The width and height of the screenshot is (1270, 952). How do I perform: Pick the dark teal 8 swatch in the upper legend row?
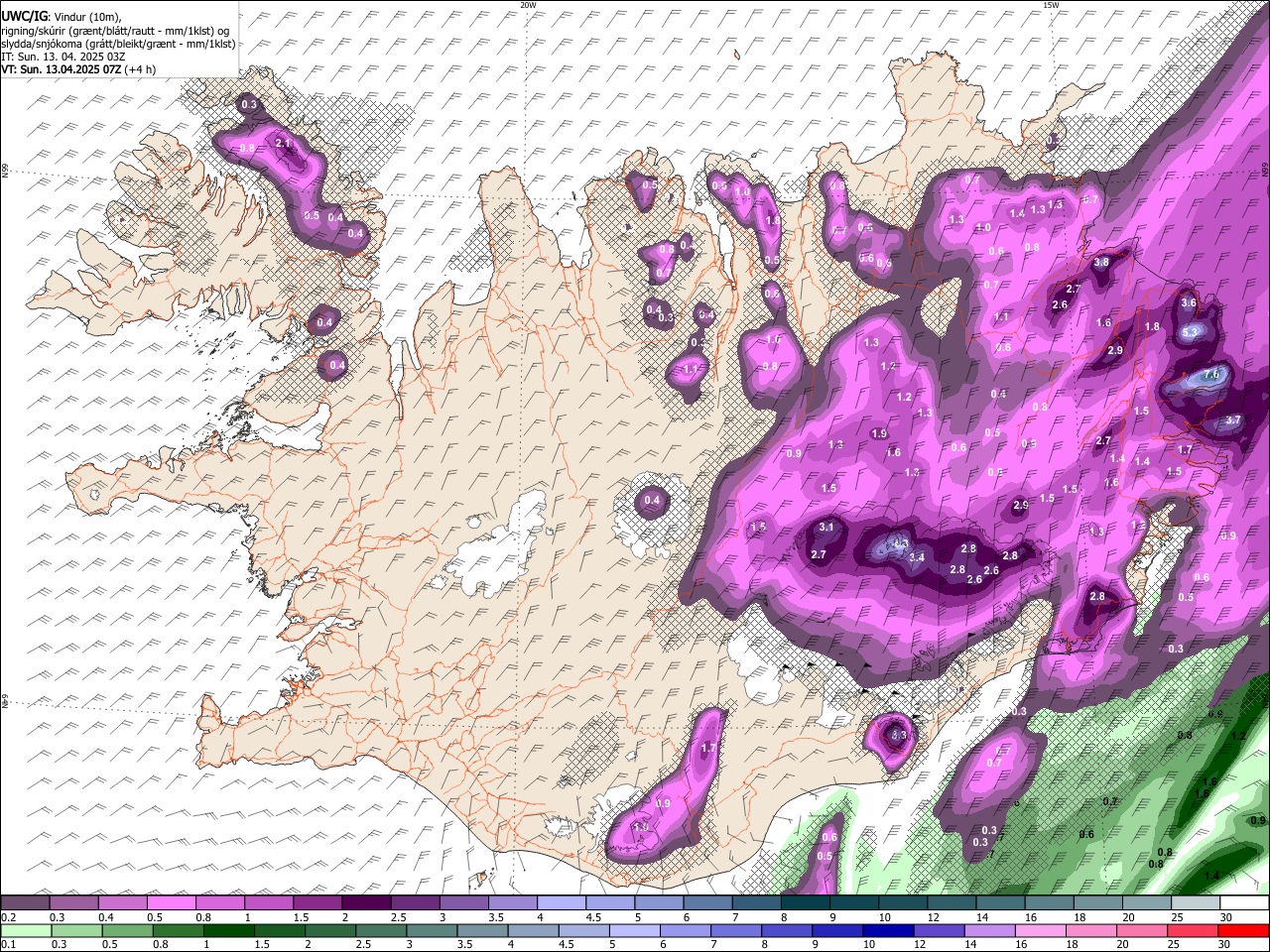pyautogui.click(x=806, y=902)
